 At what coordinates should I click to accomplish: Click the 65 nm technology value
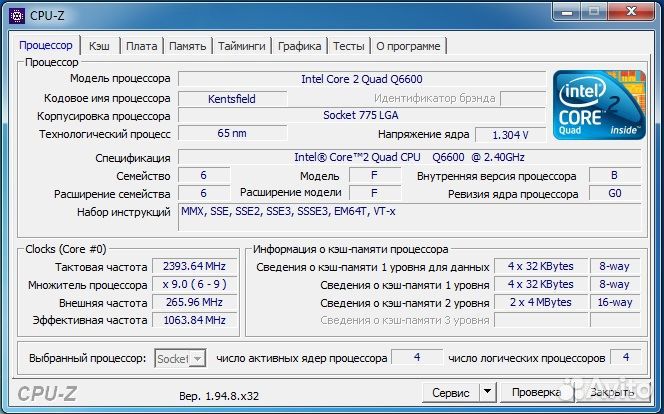pos(232,133)
